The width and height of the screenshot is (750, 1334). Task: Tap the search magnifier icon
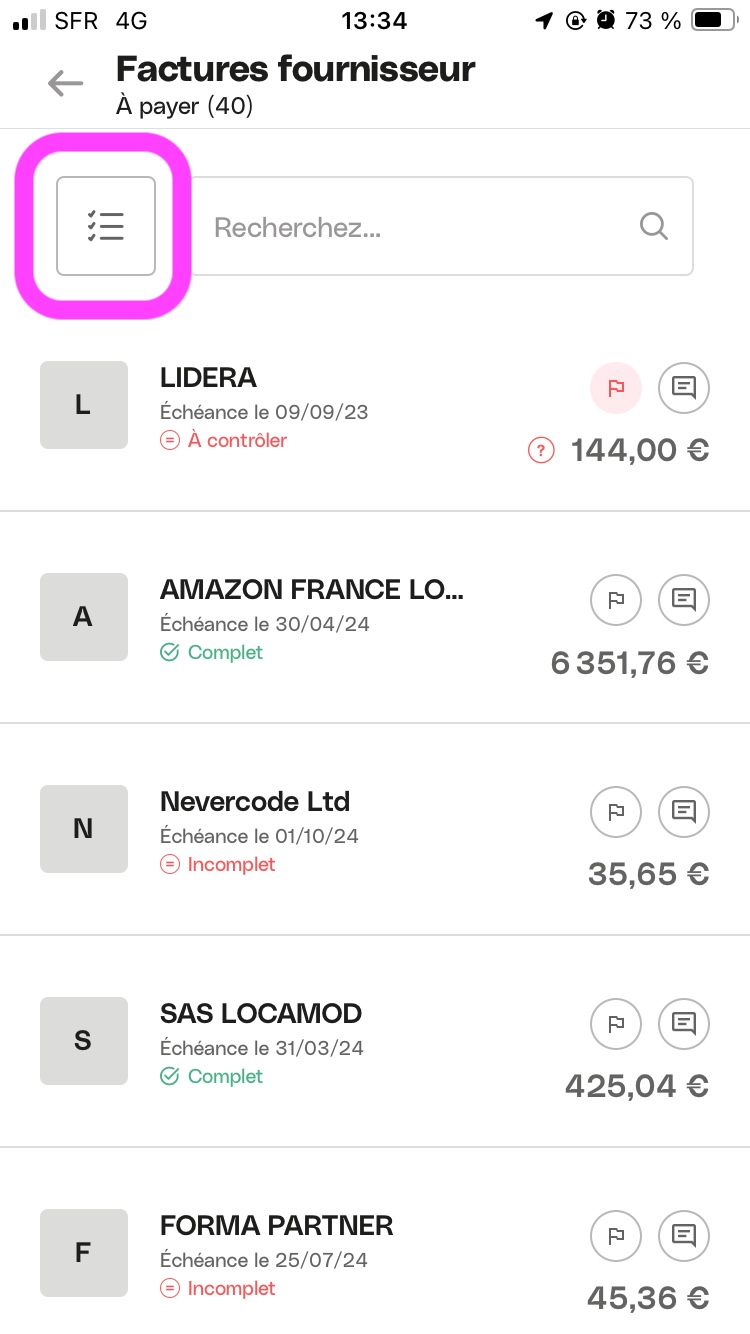coord(653,226)
